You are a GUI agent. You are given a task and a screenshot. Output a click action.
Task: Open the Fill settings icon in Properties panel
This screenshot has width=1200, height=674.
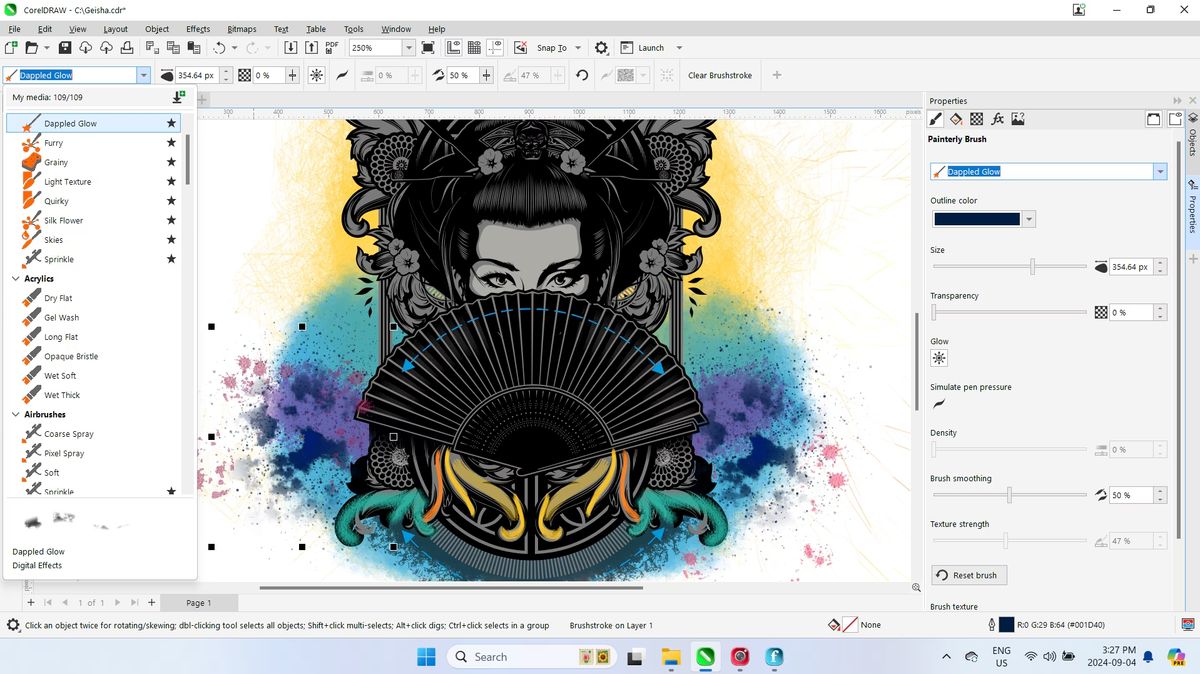(x=955, y=118)
